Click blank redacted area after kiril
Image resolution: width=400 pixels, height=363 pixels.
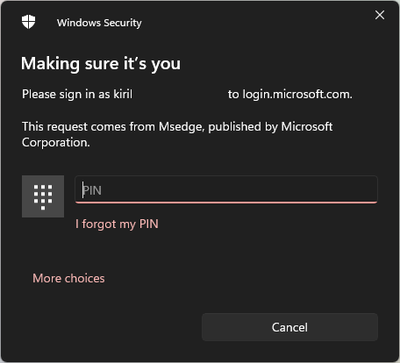(x=180, y=94)
